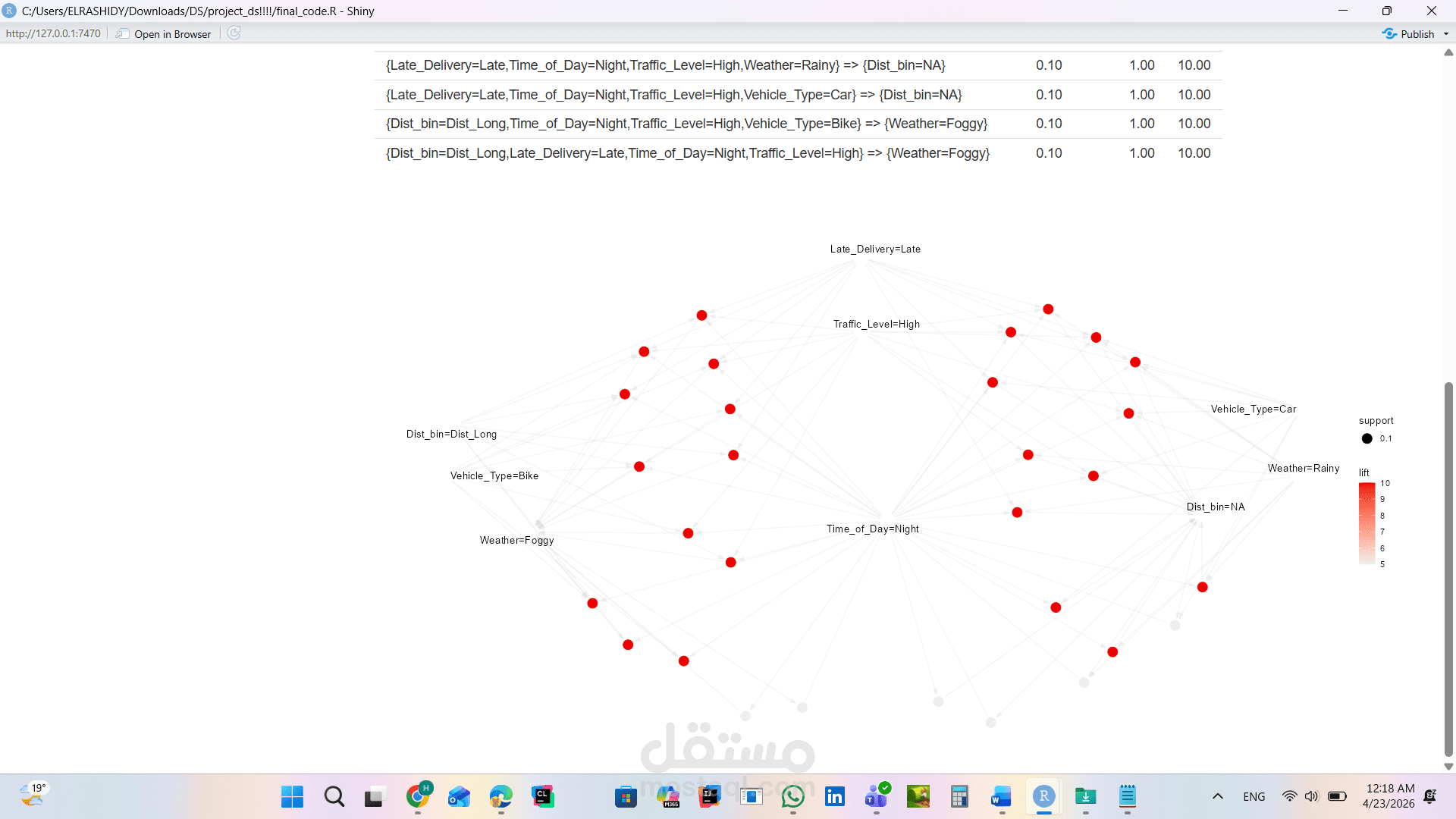
Task: Open Microsoft Edge from taskbar
Action: point(500,796)
